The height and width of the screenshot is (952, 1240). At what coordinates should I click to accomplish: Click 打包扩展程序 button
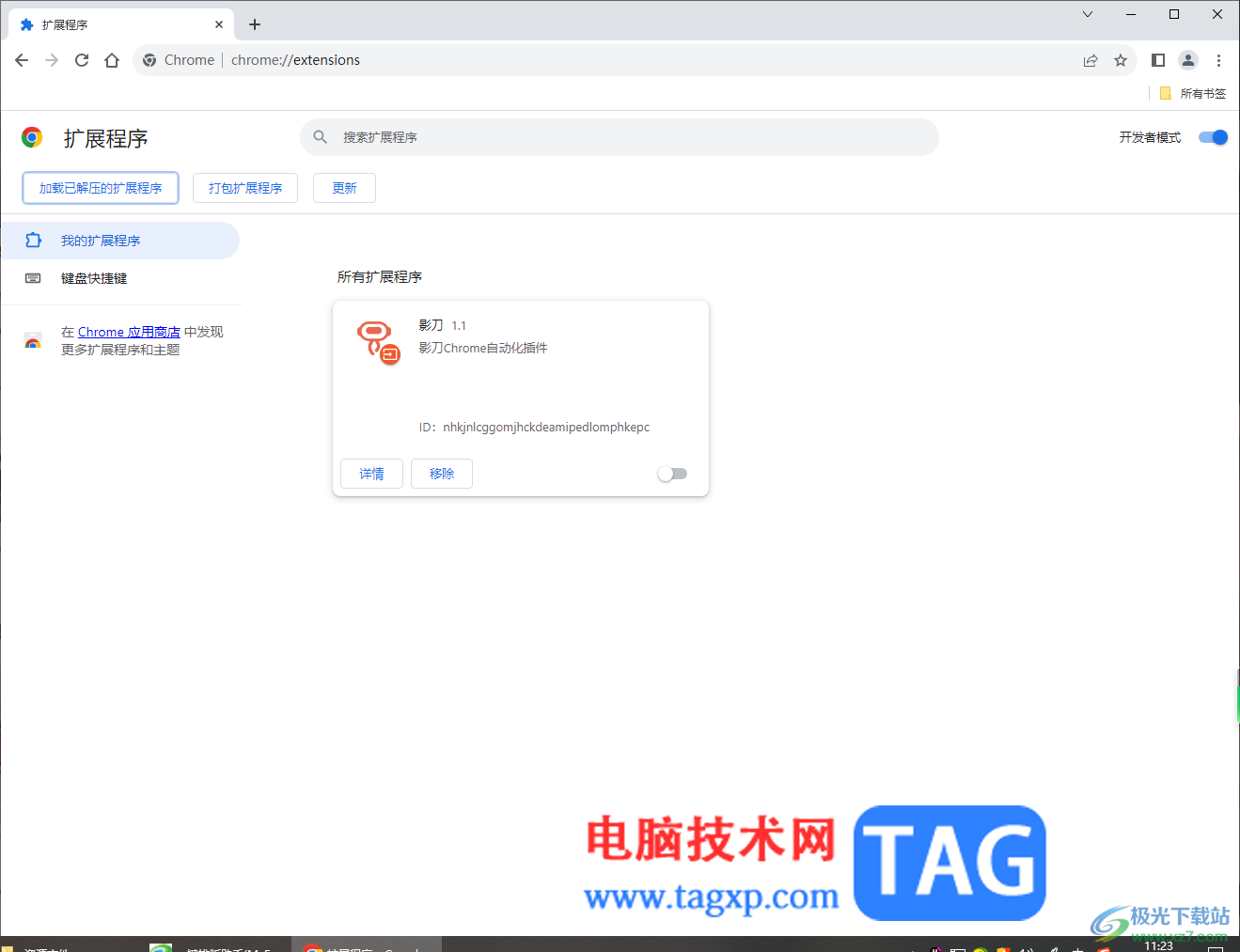tap(245, 188)
